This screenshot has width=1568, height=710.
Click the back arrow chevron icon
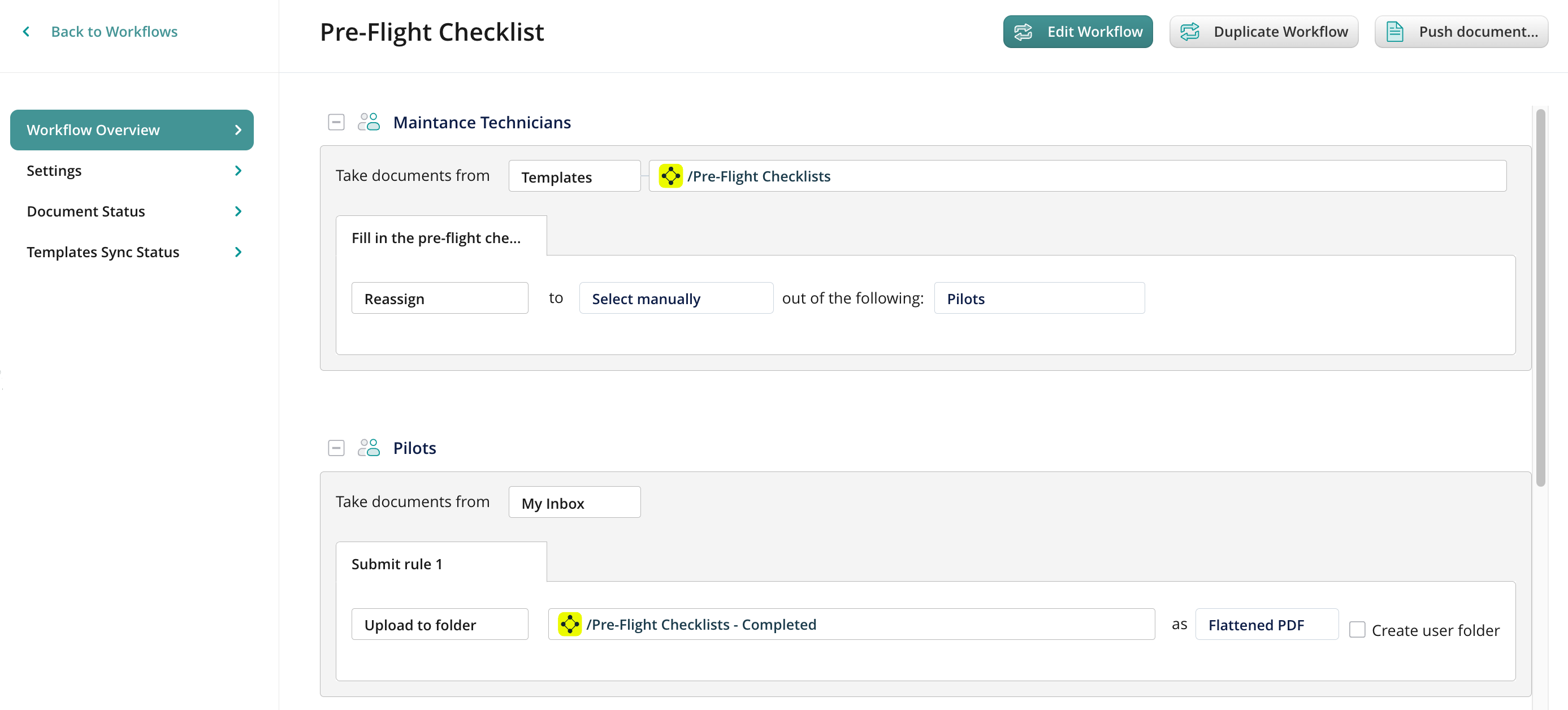[26, 32]
